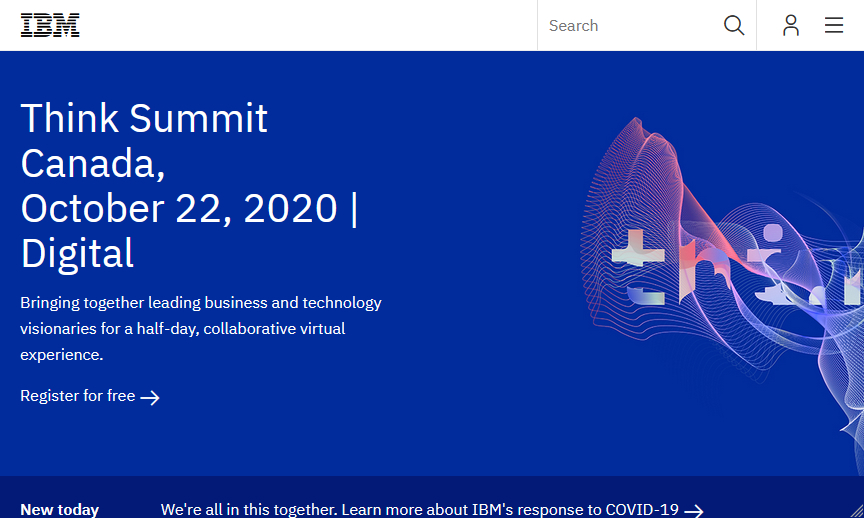Click the 'New today' label
This screenshot has height=518, width=864.
click(60, 510)
